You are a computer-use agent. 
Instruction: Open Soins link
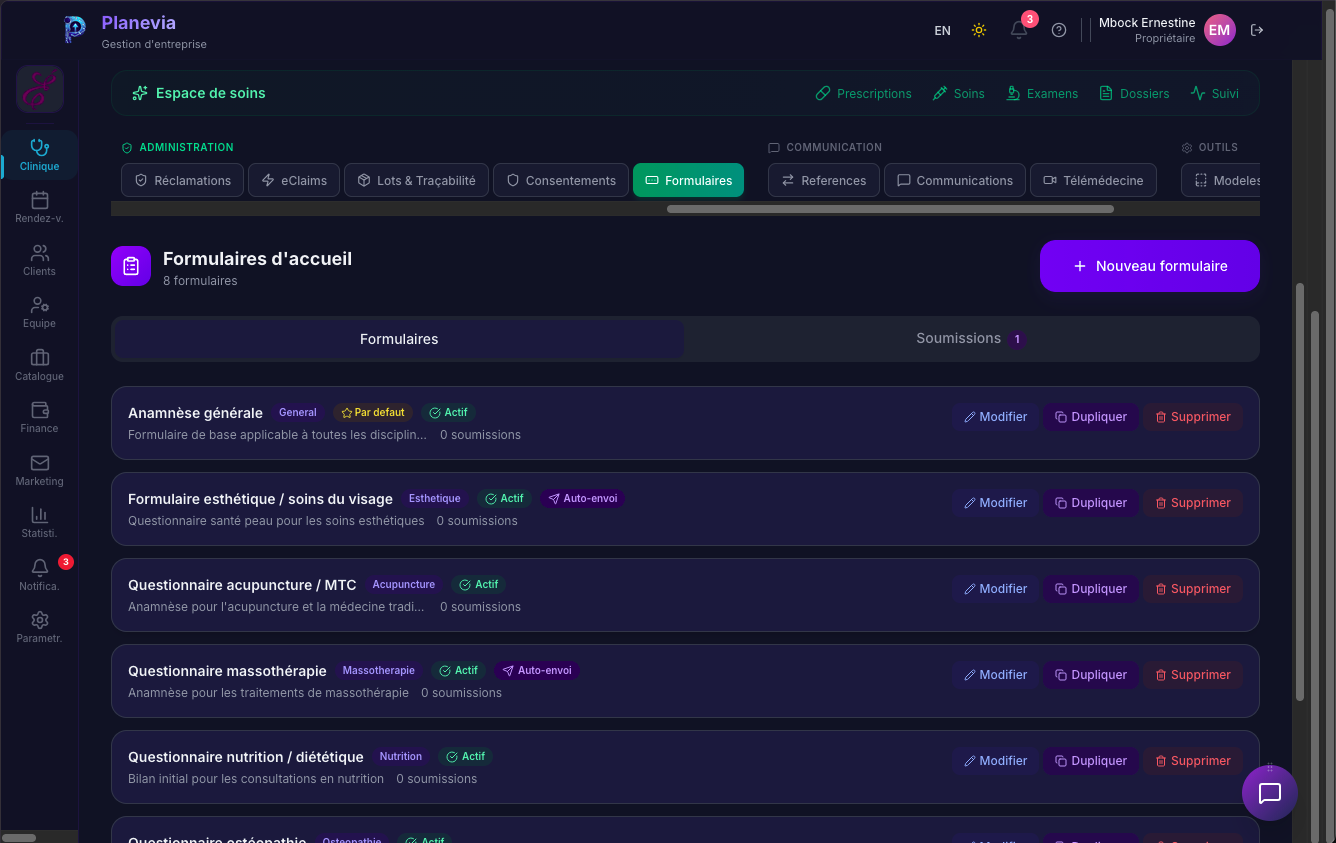(958, 93)
